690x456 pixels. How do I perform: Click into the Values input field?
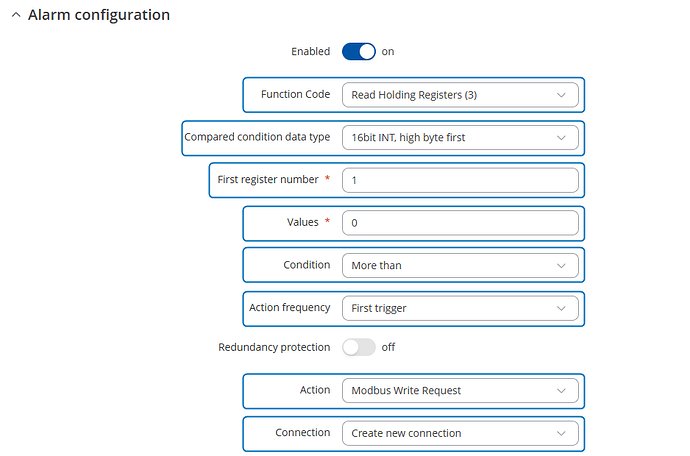point(460,223)
